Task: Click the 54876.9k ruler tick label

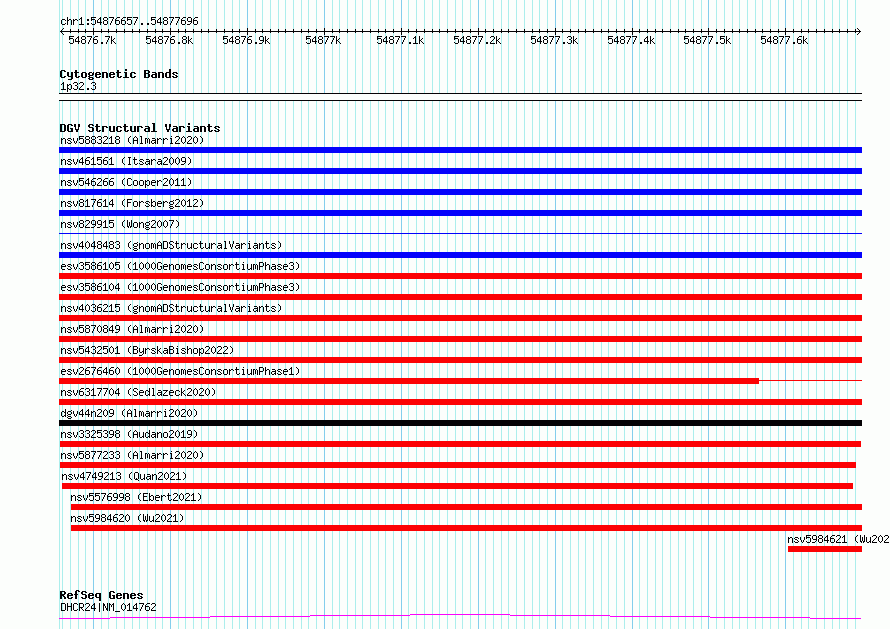Action: (x=246, y=40)
